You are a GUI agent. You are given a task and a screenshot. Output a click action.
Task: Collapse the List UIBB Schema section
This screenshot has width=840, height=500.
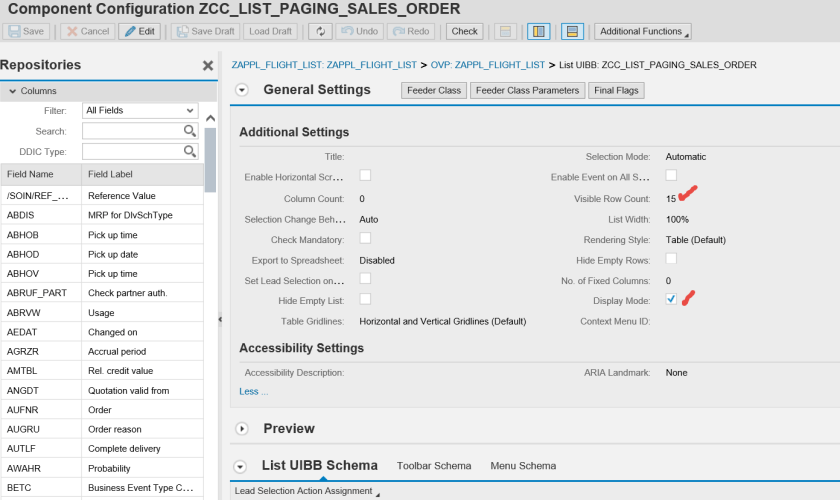coord(241,467)
